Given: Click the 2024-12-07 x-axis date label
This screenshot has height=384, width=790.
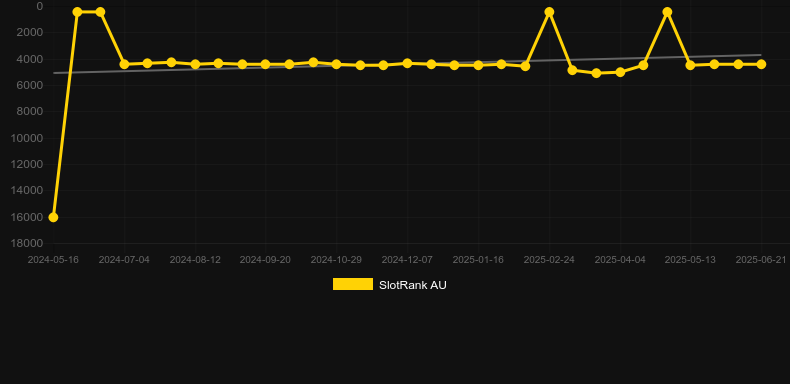Looking at the screenshot, I should [x=407, y=260].
